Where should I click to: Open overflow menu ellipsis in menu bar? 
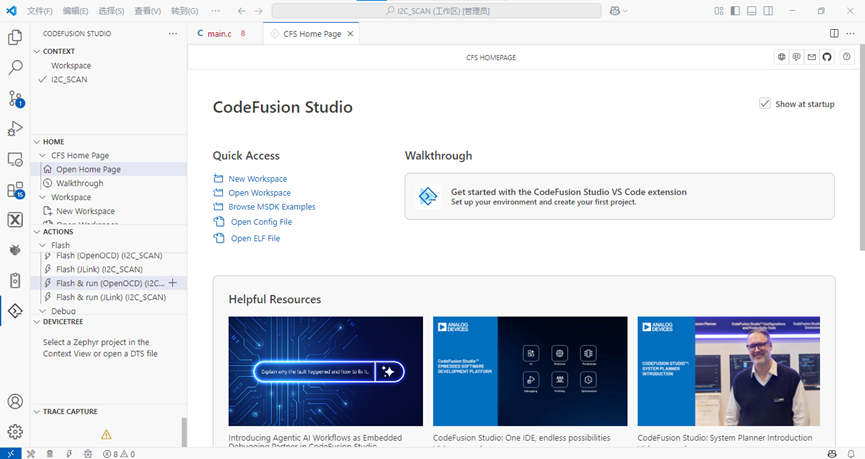215,11
